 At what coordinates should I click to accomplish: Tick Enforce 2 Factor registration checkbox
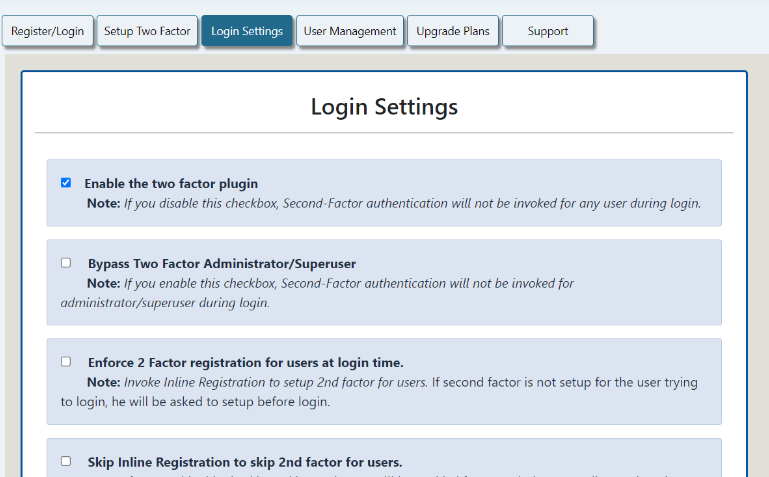click(66, 362)
